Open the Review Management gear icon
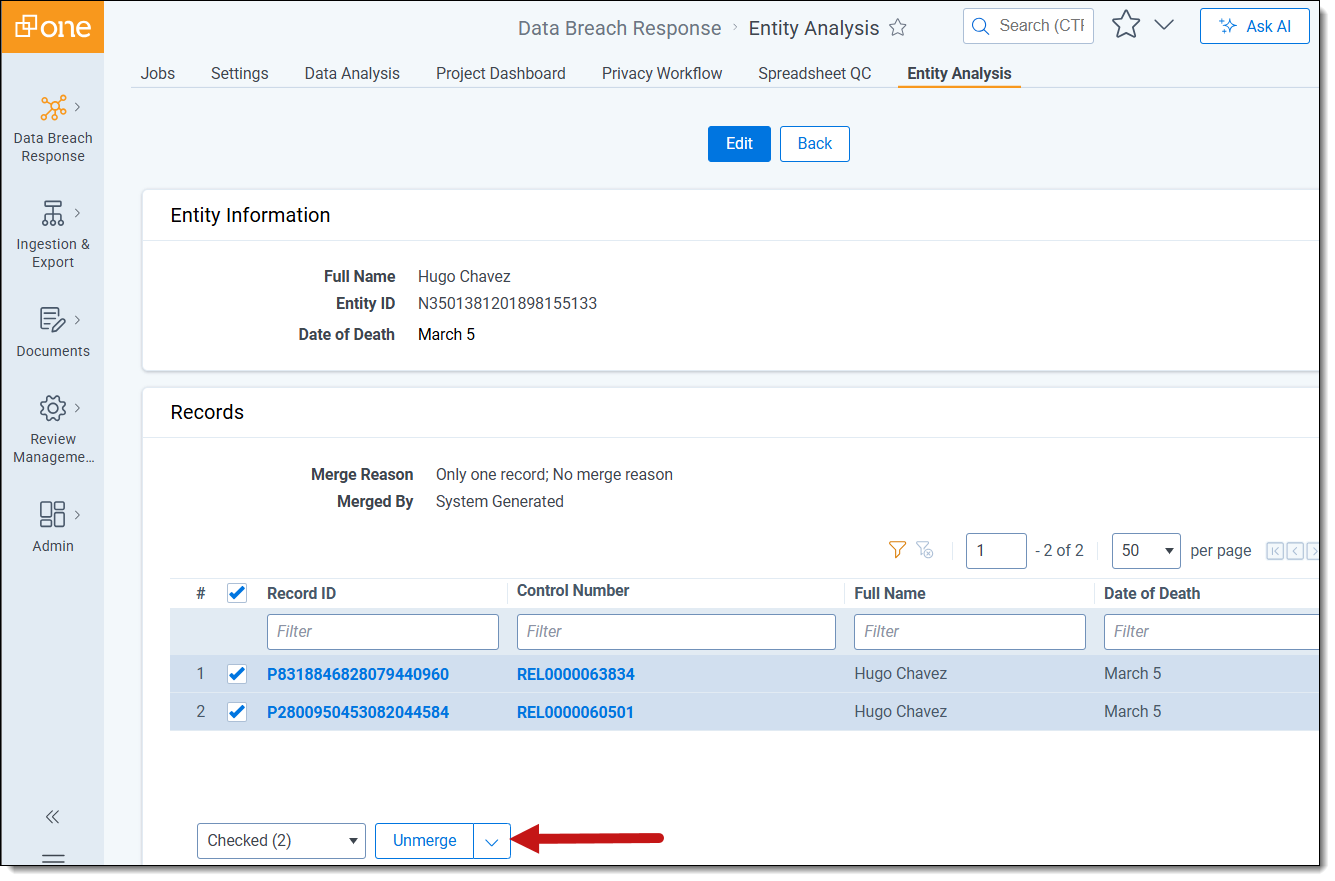Image resolution: width=1335 pixels, height=881 pixels. pyautogui.click(x=53, y=408)
